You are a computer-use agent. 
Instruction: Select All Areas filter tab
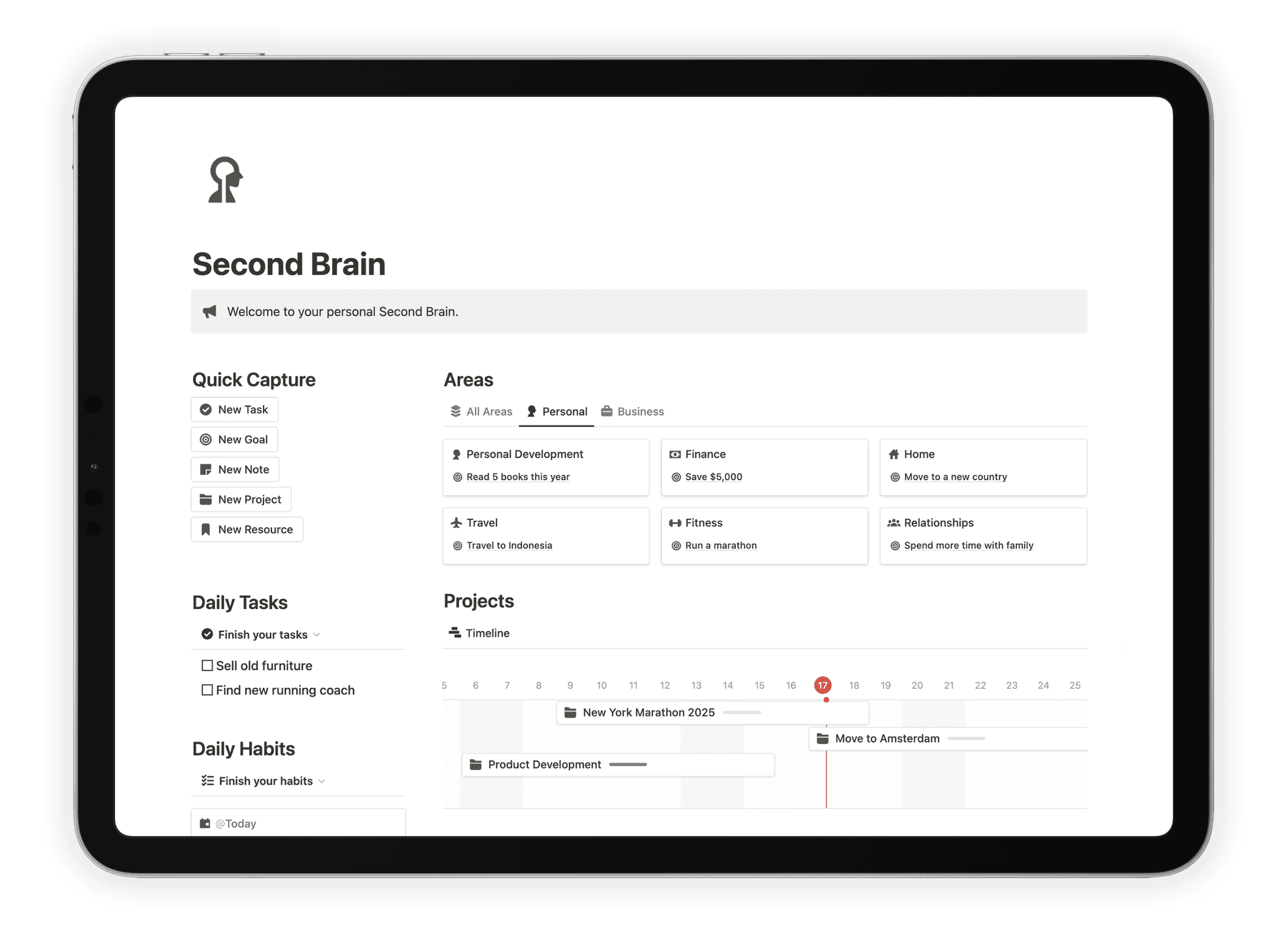pyautogui.click(x=482, y=411)
